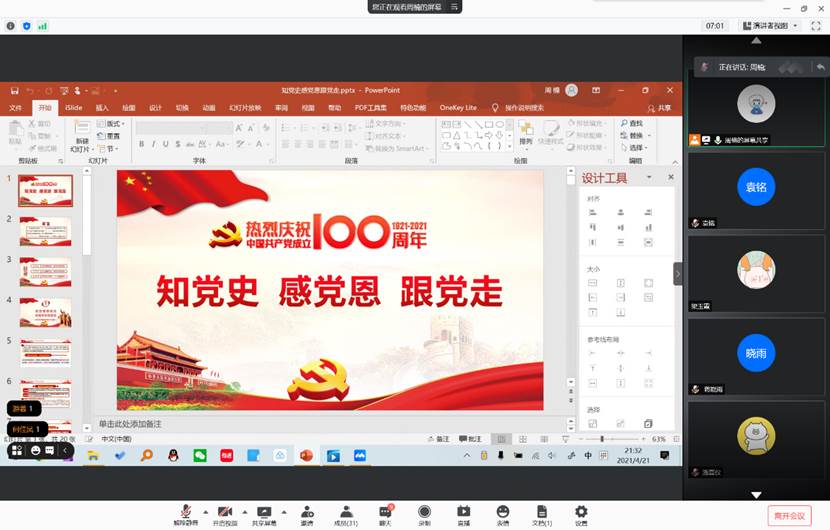Switch to the OneKey Lite tab

(x=458, y=108)
